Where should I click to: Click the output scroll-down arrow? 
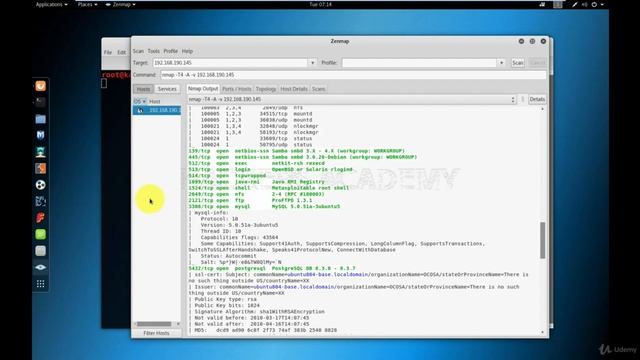[542, 332]
